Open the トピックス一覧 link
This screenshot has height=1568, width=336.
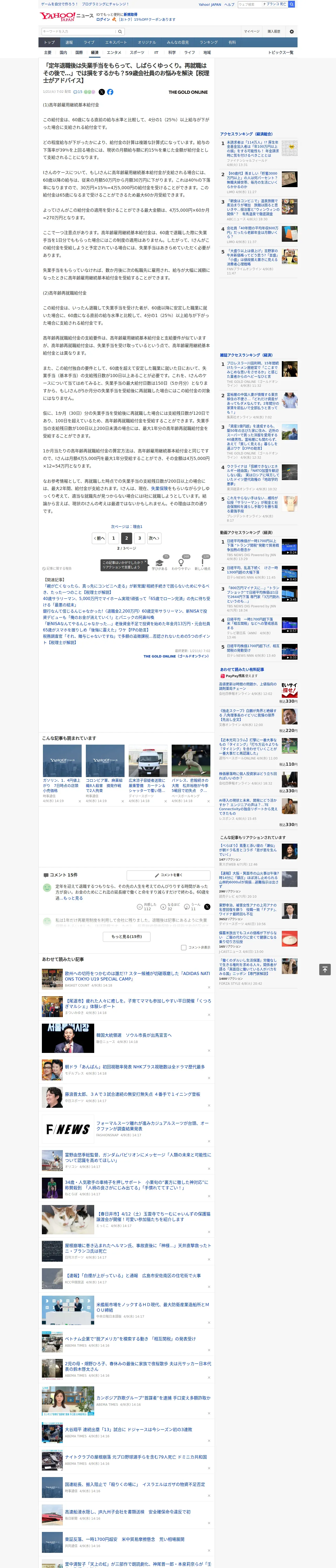tap(281, 52)
